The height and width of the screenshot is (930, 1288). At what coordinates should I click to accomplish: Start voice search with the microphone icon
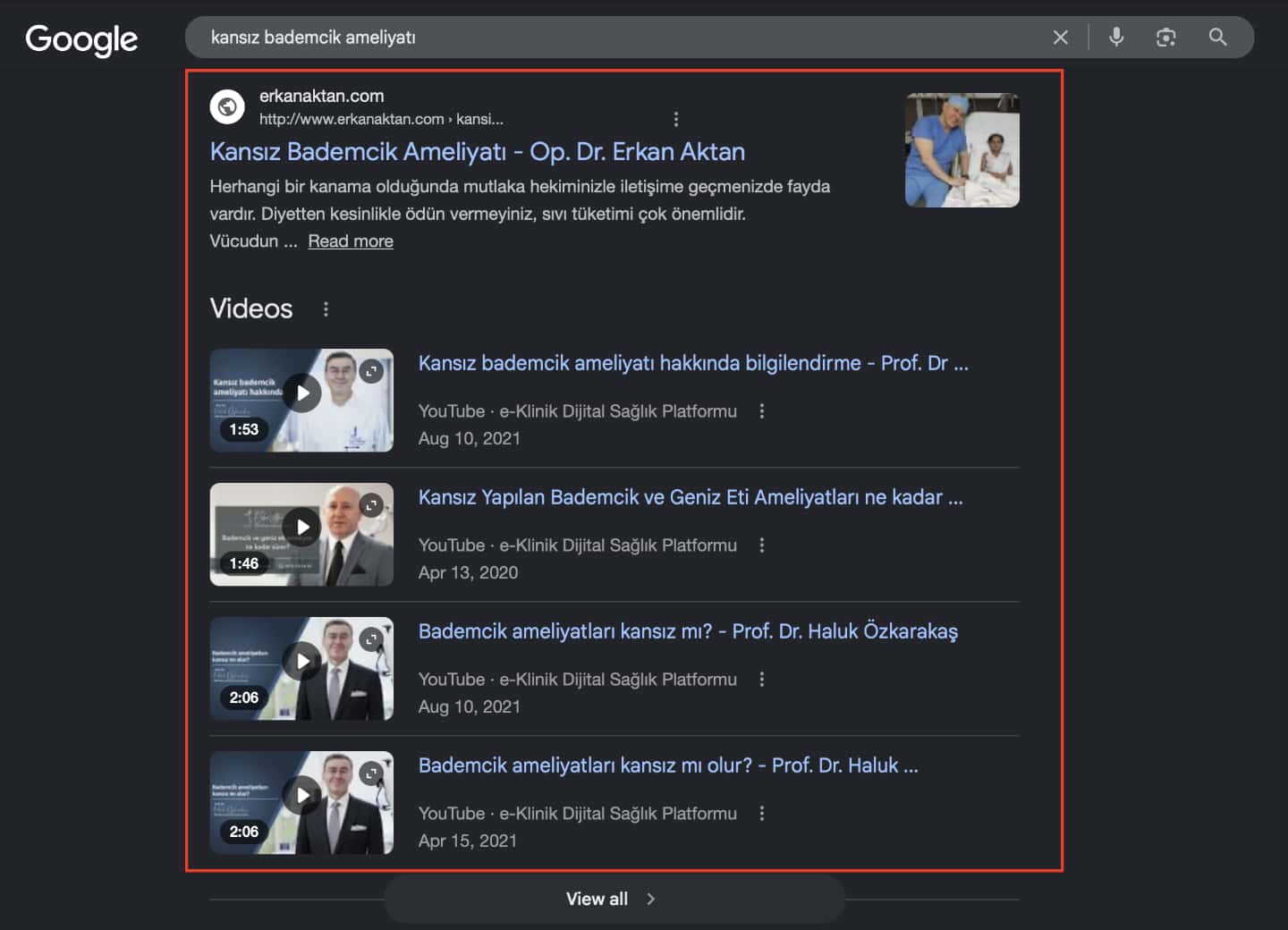pyautogui.click(x=1116, y=37)
